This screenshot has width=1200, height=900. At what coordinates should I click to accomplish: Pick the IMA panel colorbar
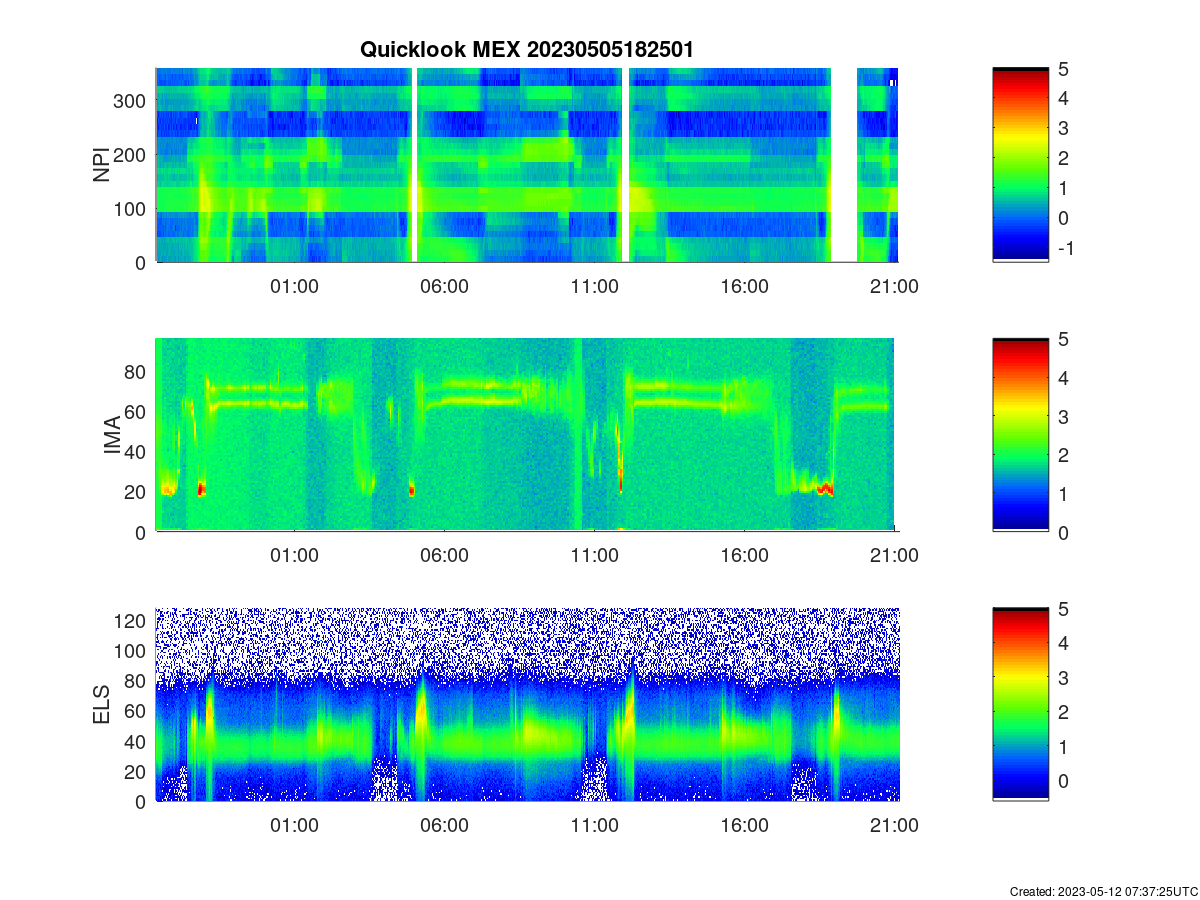(x=1021, y=435)
